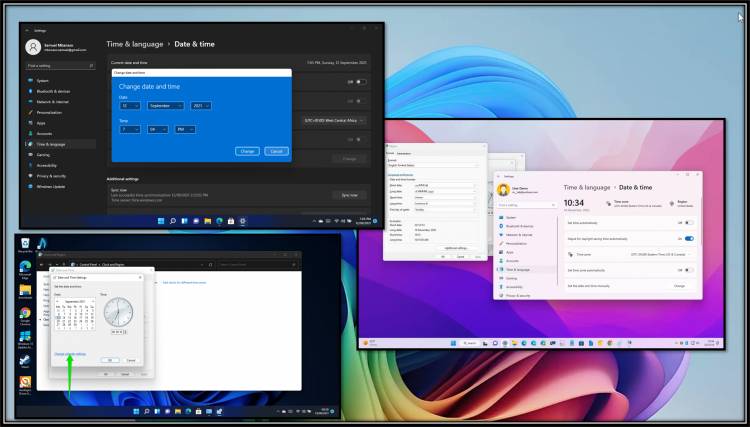The width and height of the screenshot is (750, 427).
Task: Click next month arrow in calendar
Action: click(x=93, y=301)
